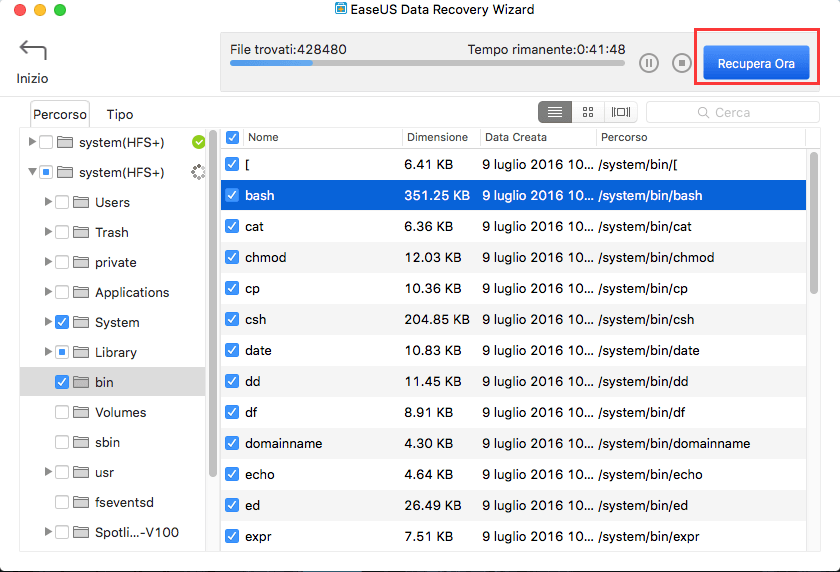The height and width of the screenshot is (572, 840).
Task: Click the Recupera Ora button
Action: click(756, 63)
